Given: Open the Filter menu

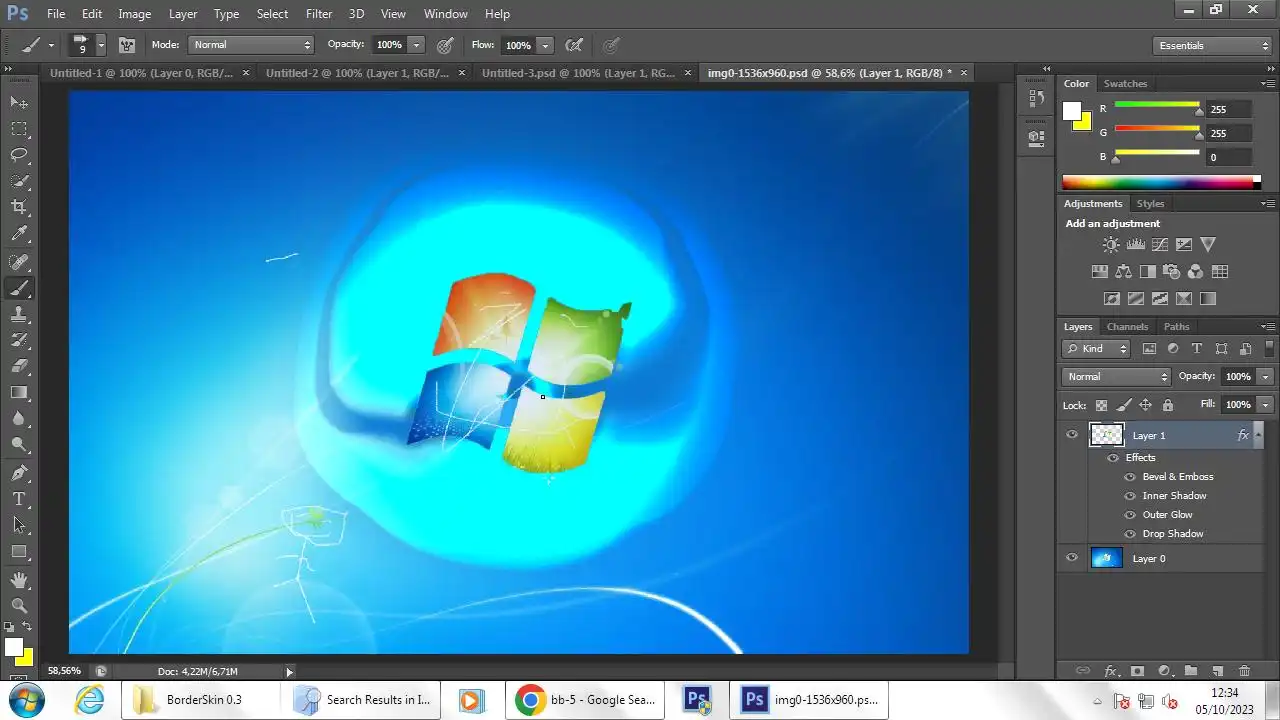Looking at the screenshot, I should point(319,14).
